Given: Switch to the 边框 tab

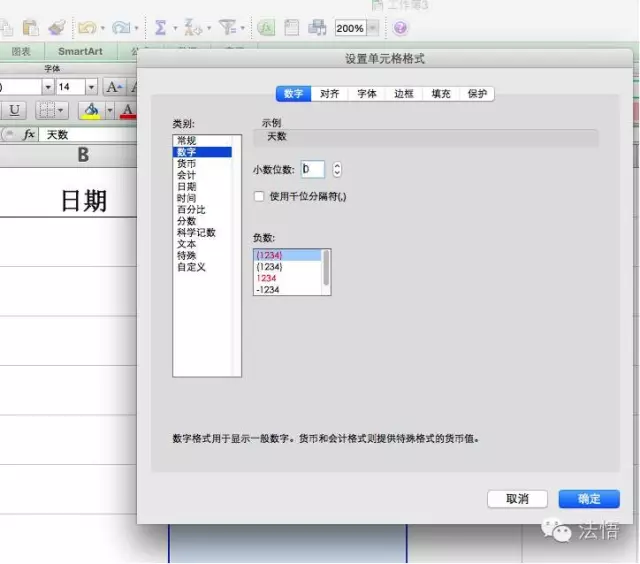Looking at the screenshot, I should 404,94.
